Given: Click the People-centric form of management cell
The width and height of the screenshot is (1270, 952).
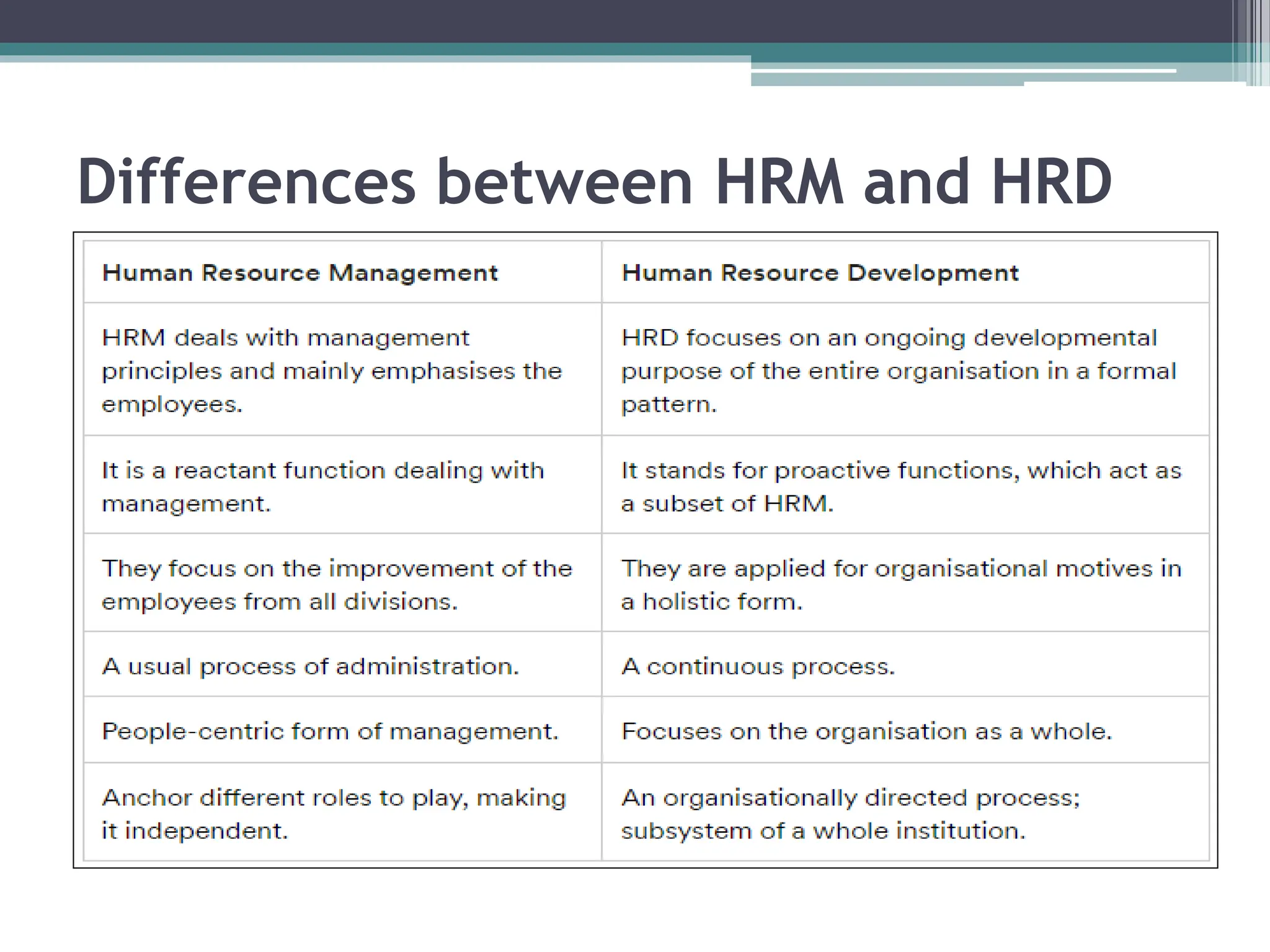Looking at the screenshot, I should click(x=330, y=731).
